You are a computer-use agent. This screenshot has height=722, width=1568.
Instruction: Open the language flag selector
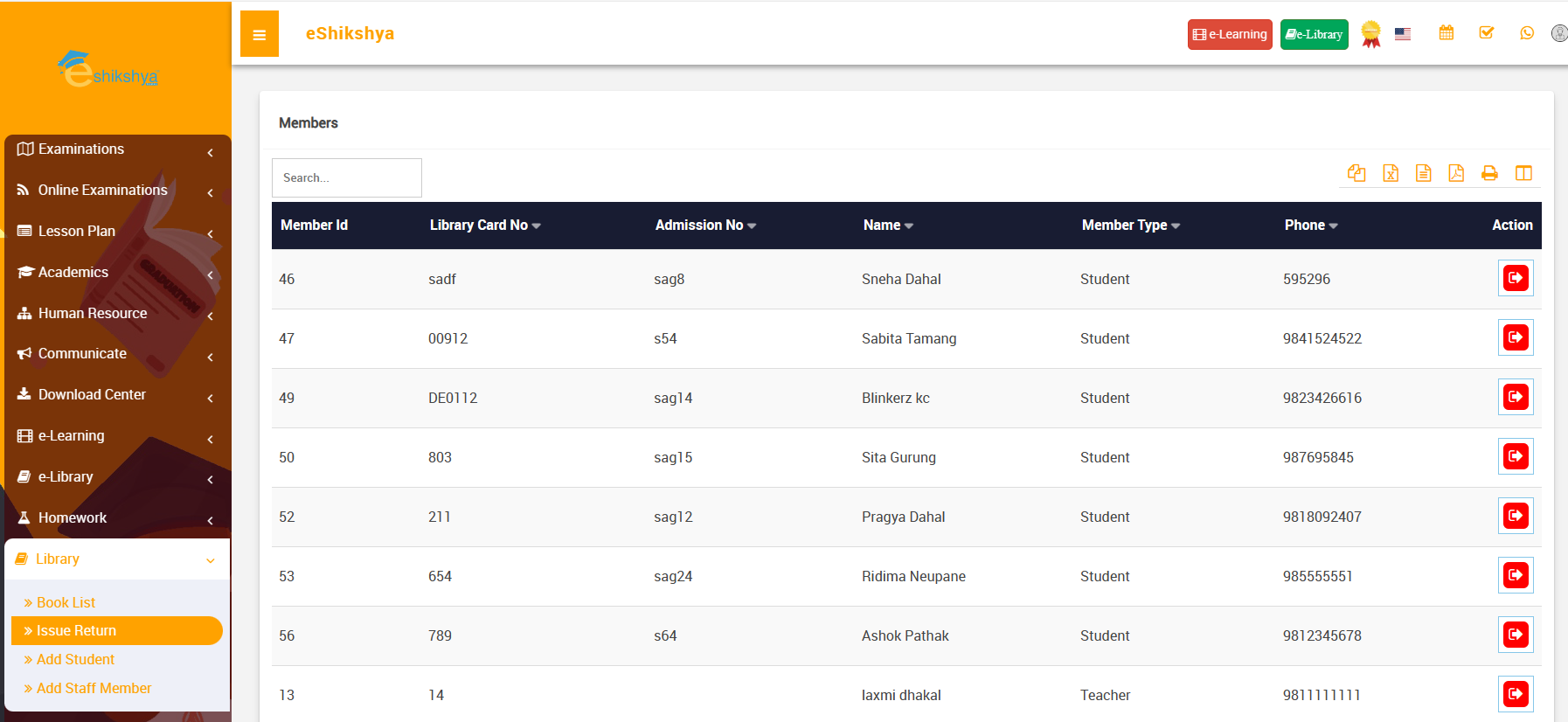click(1403, 34)
